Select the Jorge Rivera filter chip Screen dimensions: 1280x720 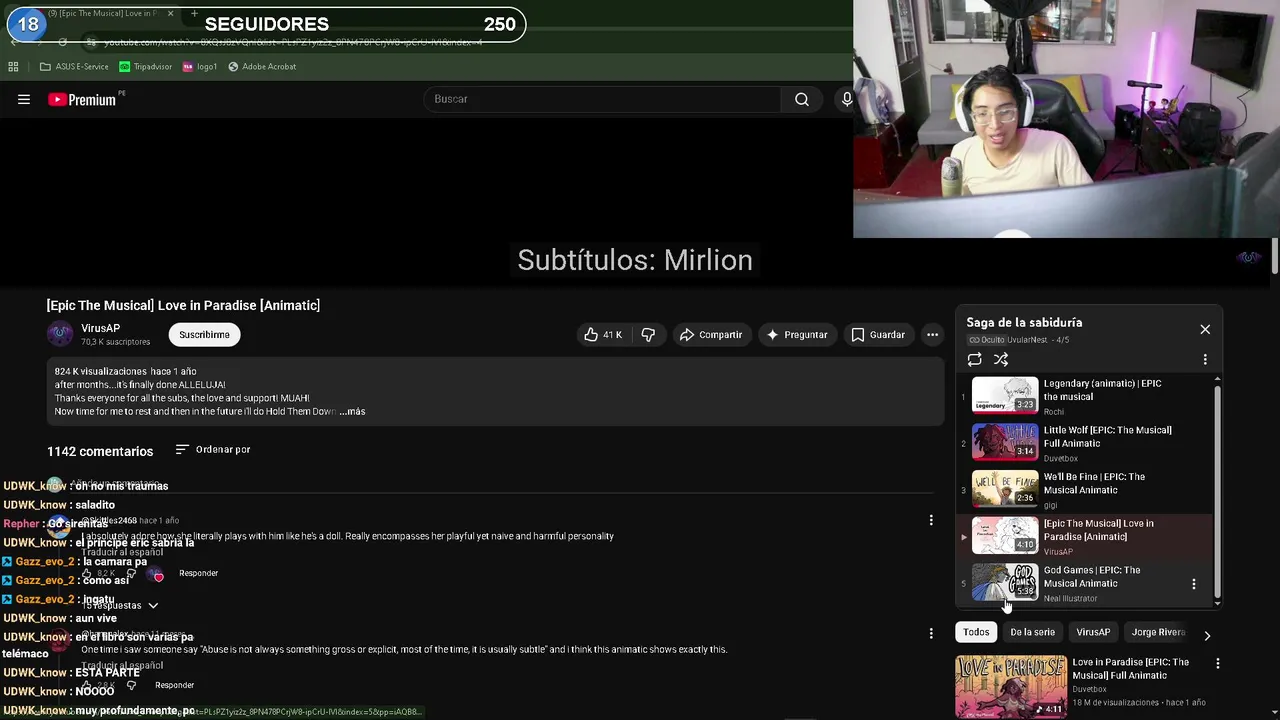pyautogui.click(x=1158, y=632)
